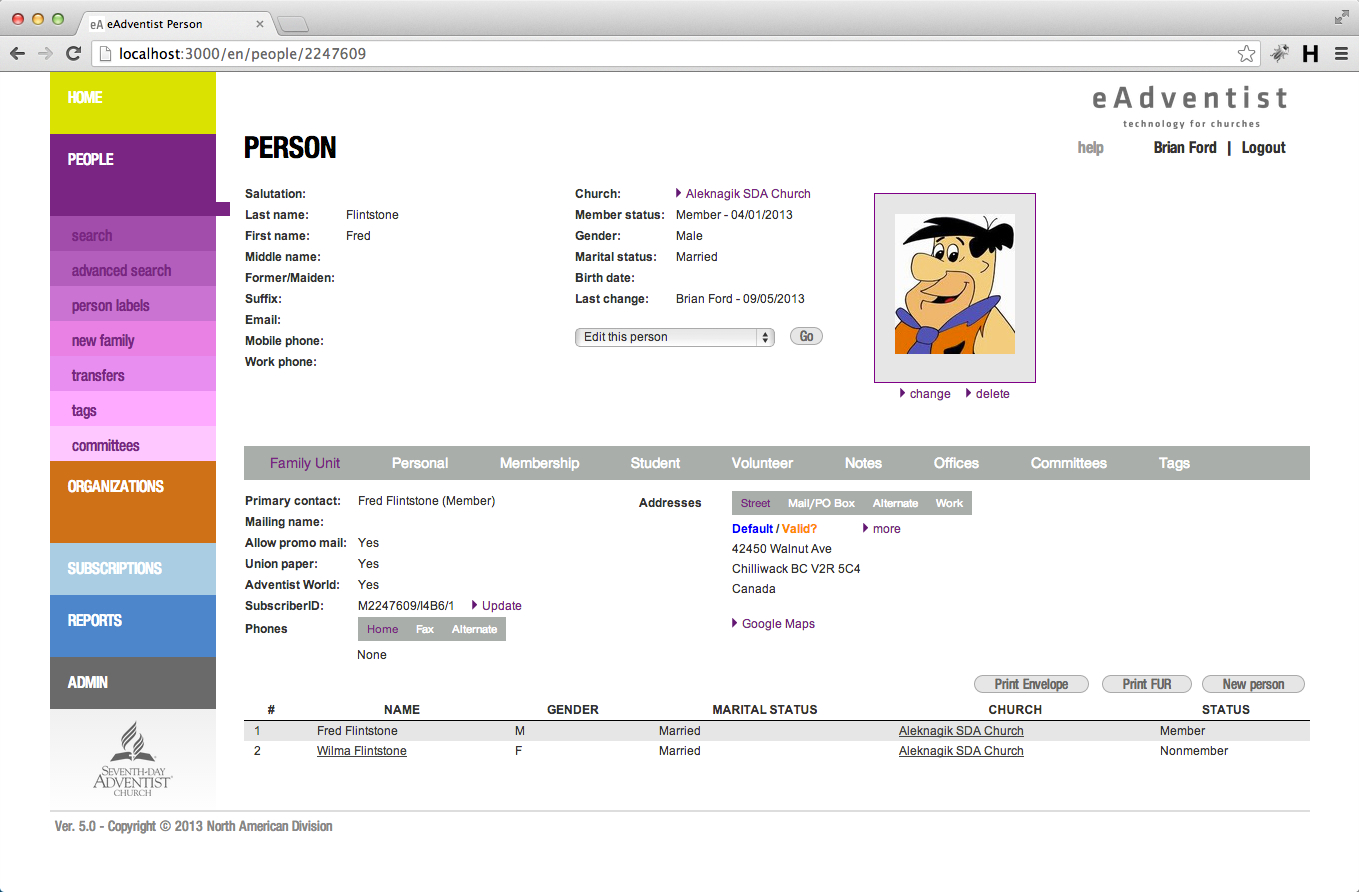Switch to the Family Unit tab
This screenshot has width=1359, height=892.
pyautogui.click(x=305, y=463)
